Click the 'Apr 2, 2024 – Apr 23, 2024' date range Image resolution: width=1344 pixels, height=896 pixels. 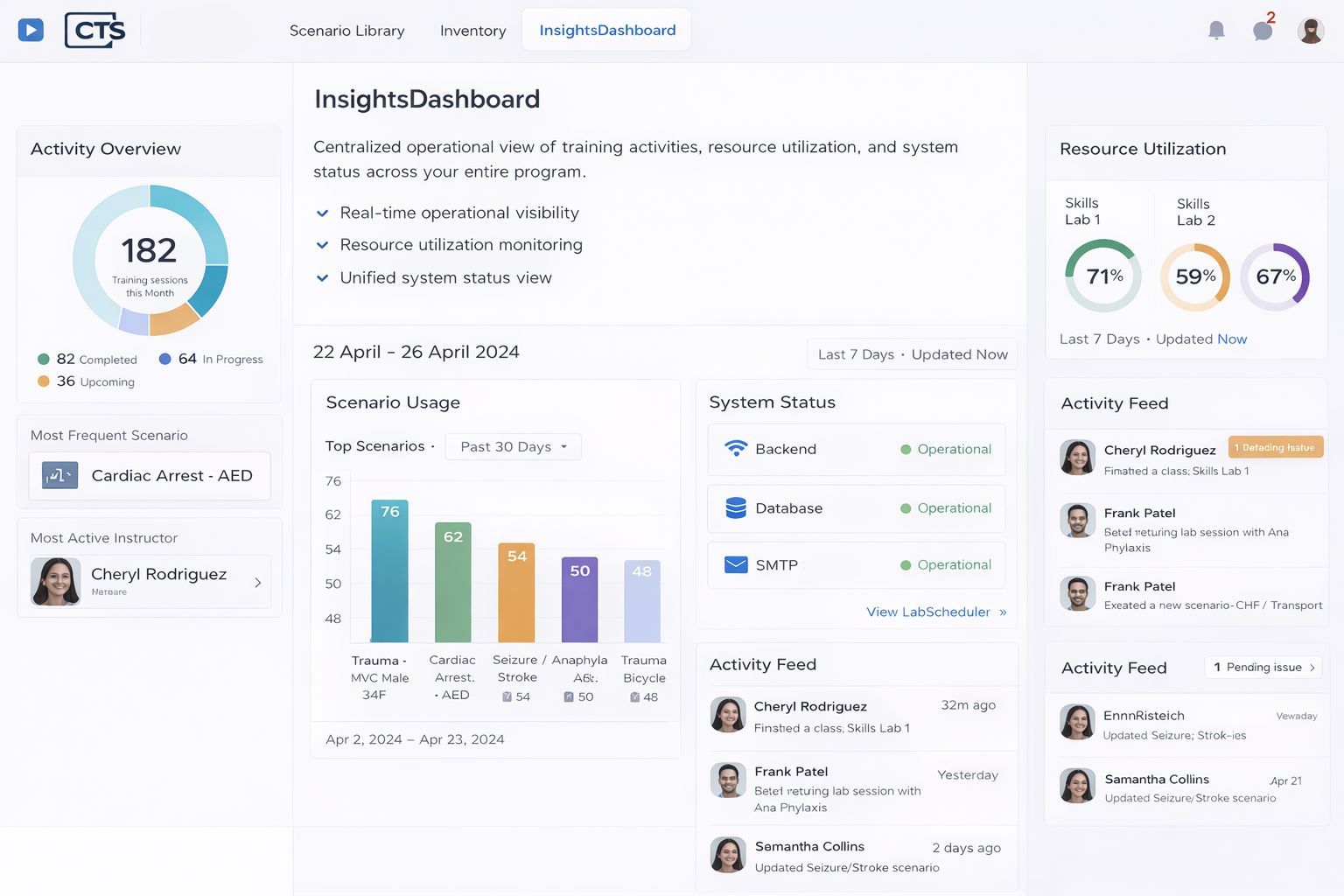(415, 739)
